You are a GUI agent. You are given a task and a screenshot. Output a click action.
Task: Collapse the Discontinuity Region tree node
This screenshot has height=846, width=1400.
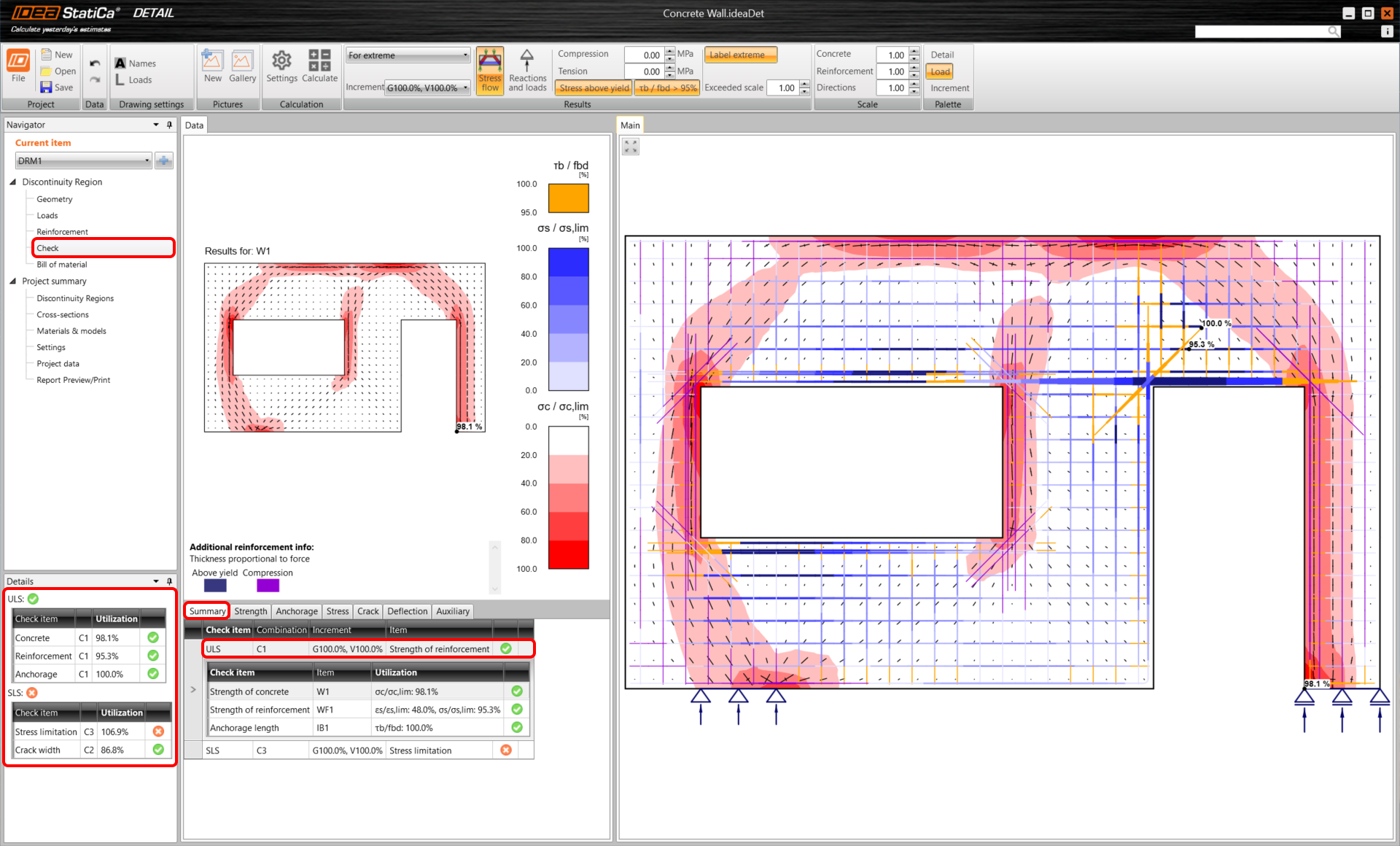point(13,182)
